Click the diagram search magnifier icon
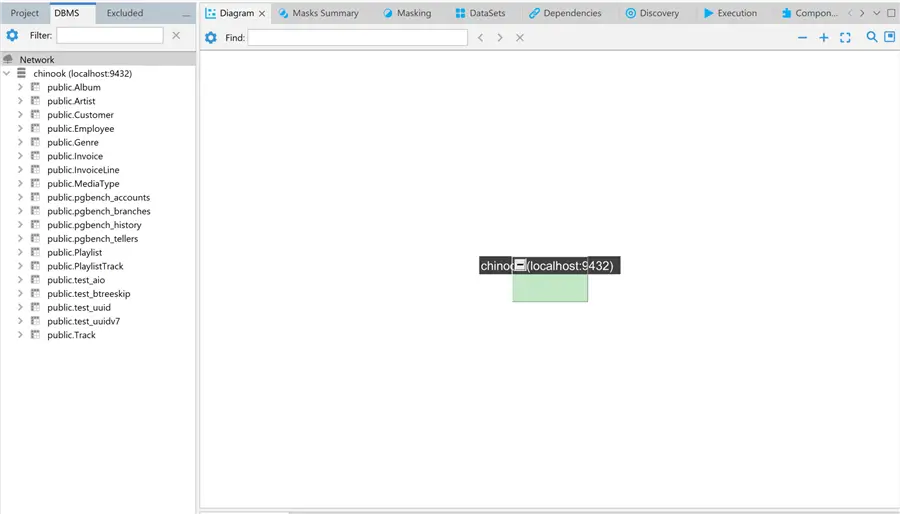 tap(871, 37)
